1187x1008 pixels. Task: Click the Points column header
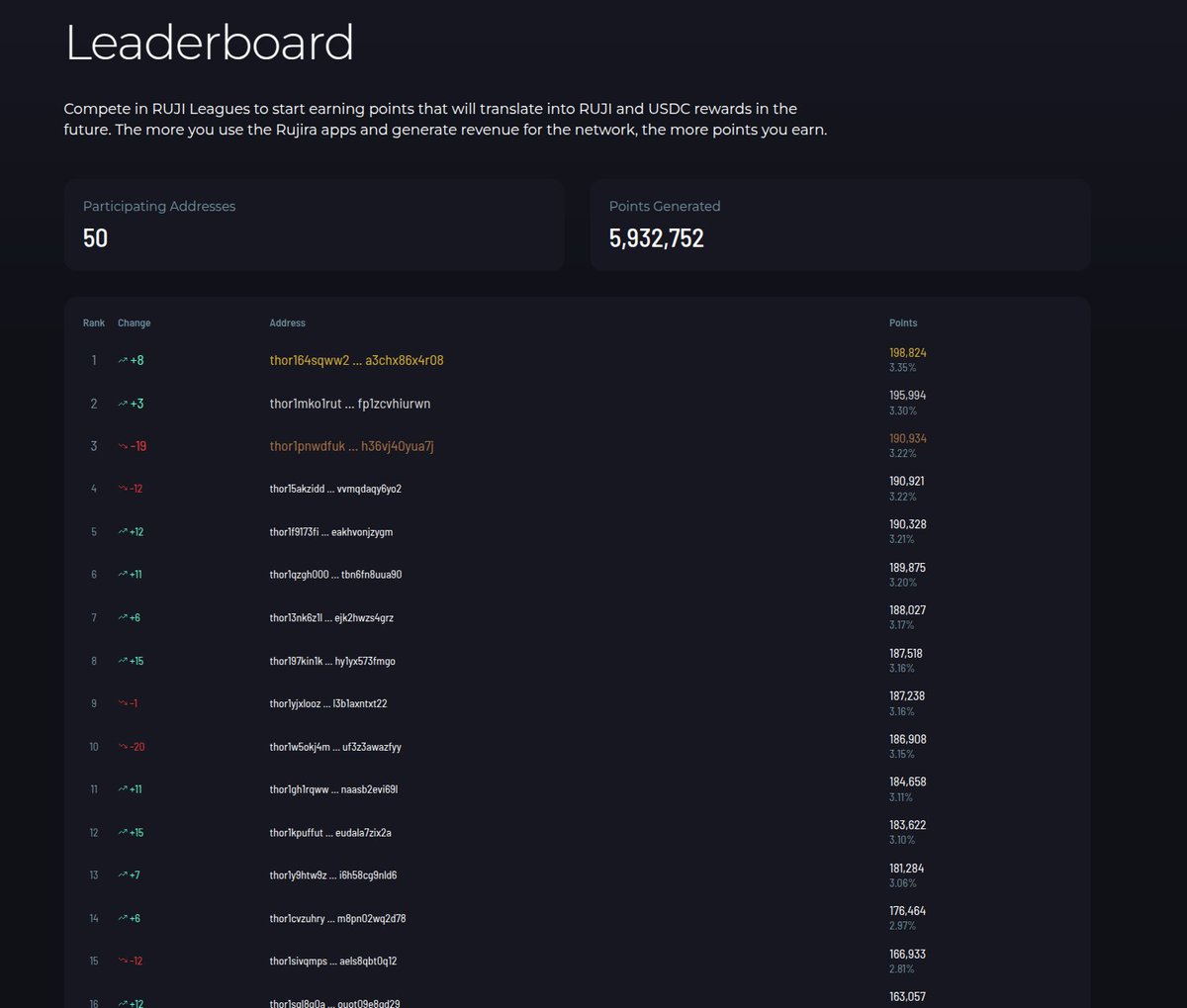pos(903,323)
